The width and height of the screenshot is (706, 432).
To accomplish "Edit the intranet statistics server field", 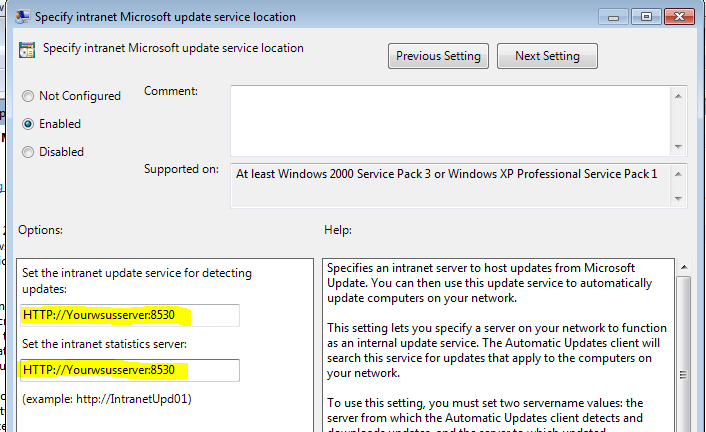I will point(130,370).
